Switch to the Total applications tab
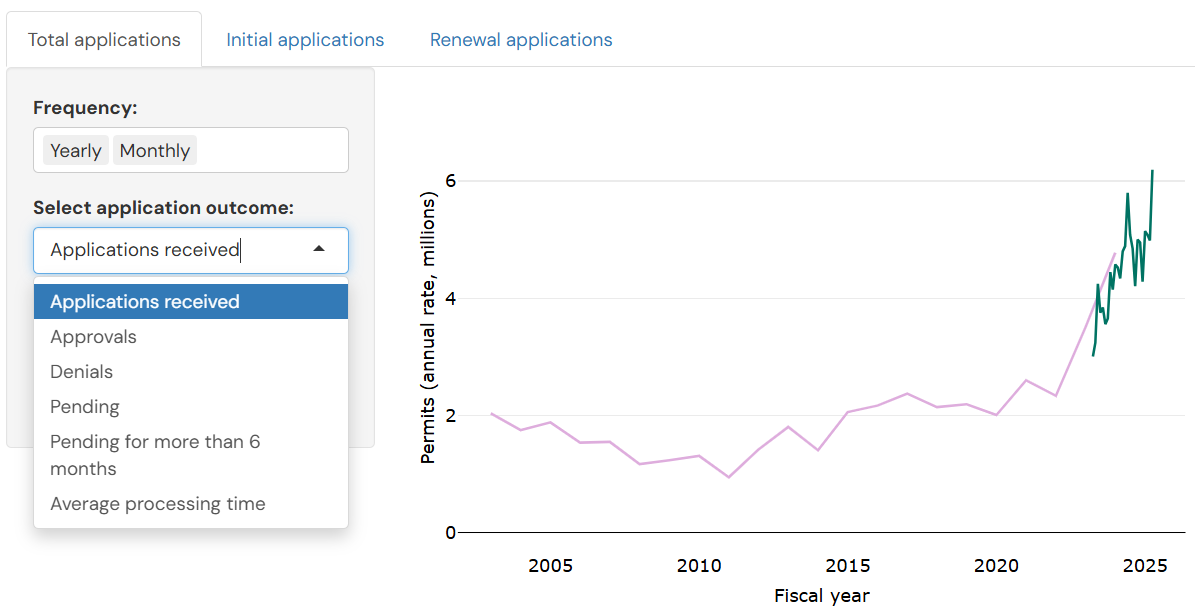The width and height of the screenshot is (1204, 612). coord(104,40)
